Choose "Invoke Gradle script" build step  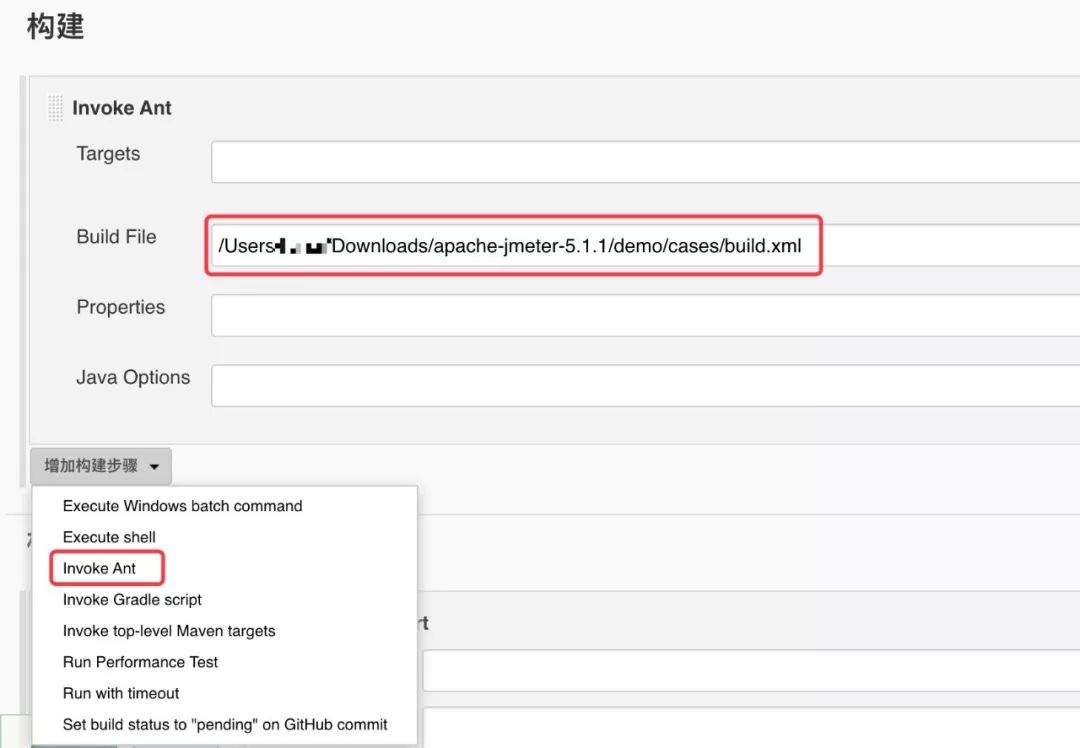click(132, 599)
